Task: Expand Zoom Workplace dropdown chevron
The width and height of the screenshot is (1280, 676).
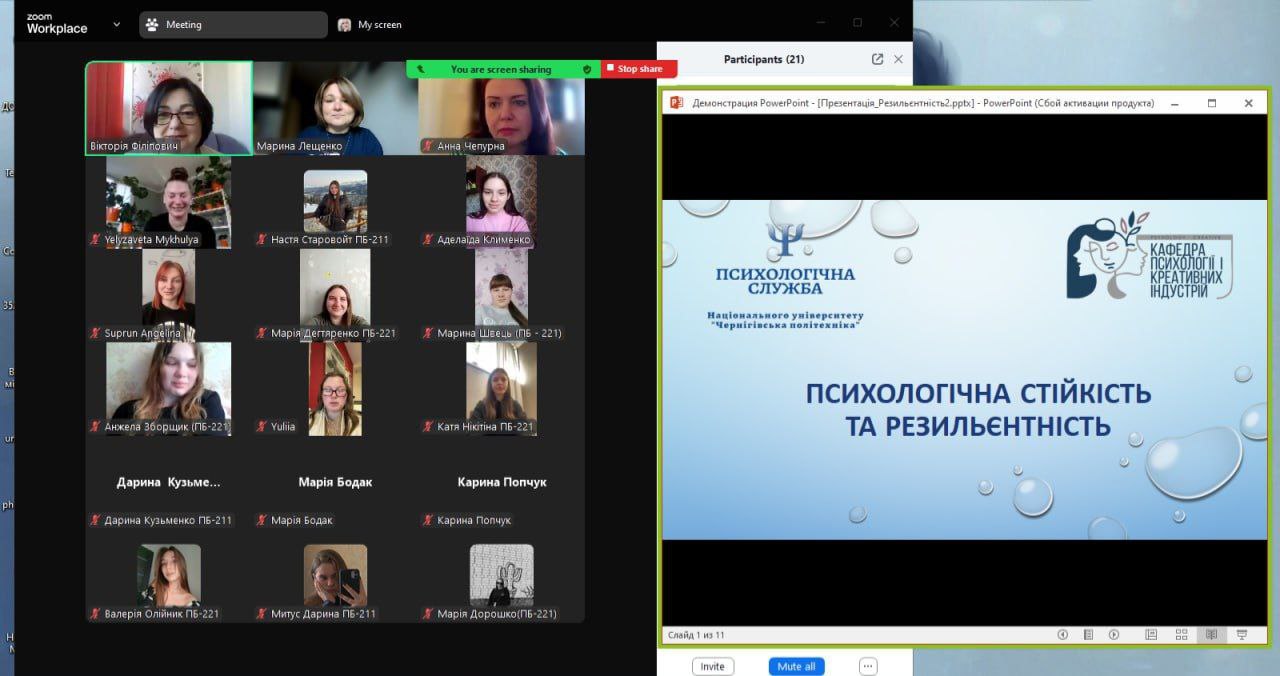Action: tap(117, 24)
